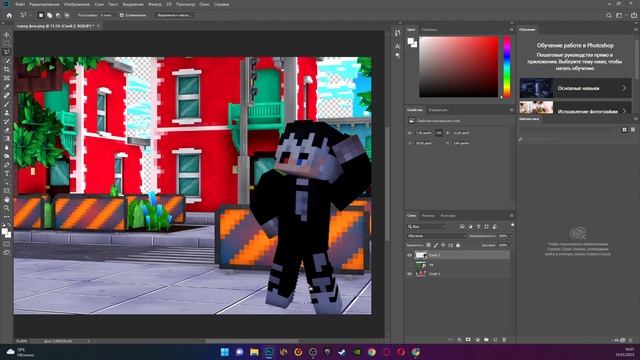Switch Libraries to list view
Screen dimensions: 640x360
coord(633,129)
